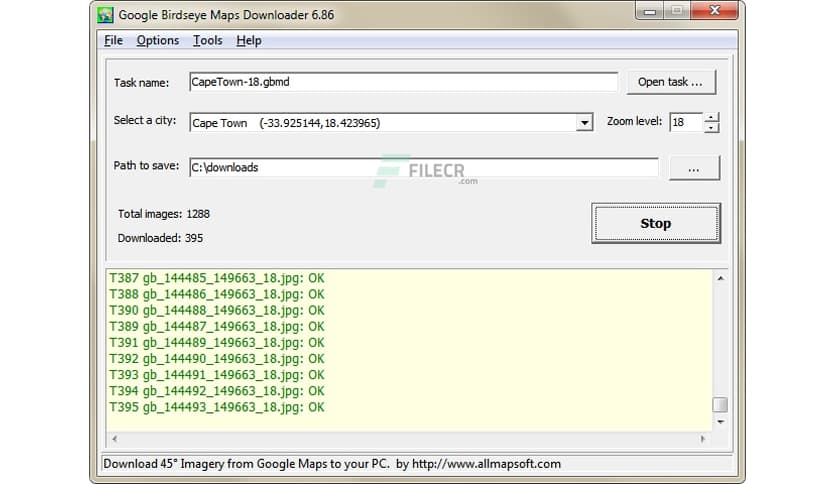Image resolution: width=836 pixels, height=484 pixels.
Task: Expand the Select a city dropdown arrow
Action: [x=584, y=123]
